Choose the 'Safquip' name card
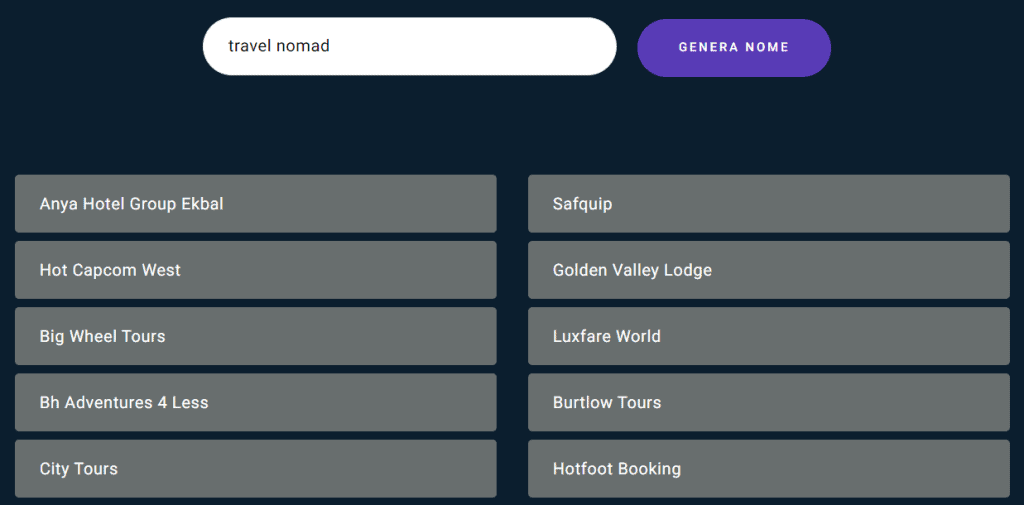 click(x=768, y=204)
